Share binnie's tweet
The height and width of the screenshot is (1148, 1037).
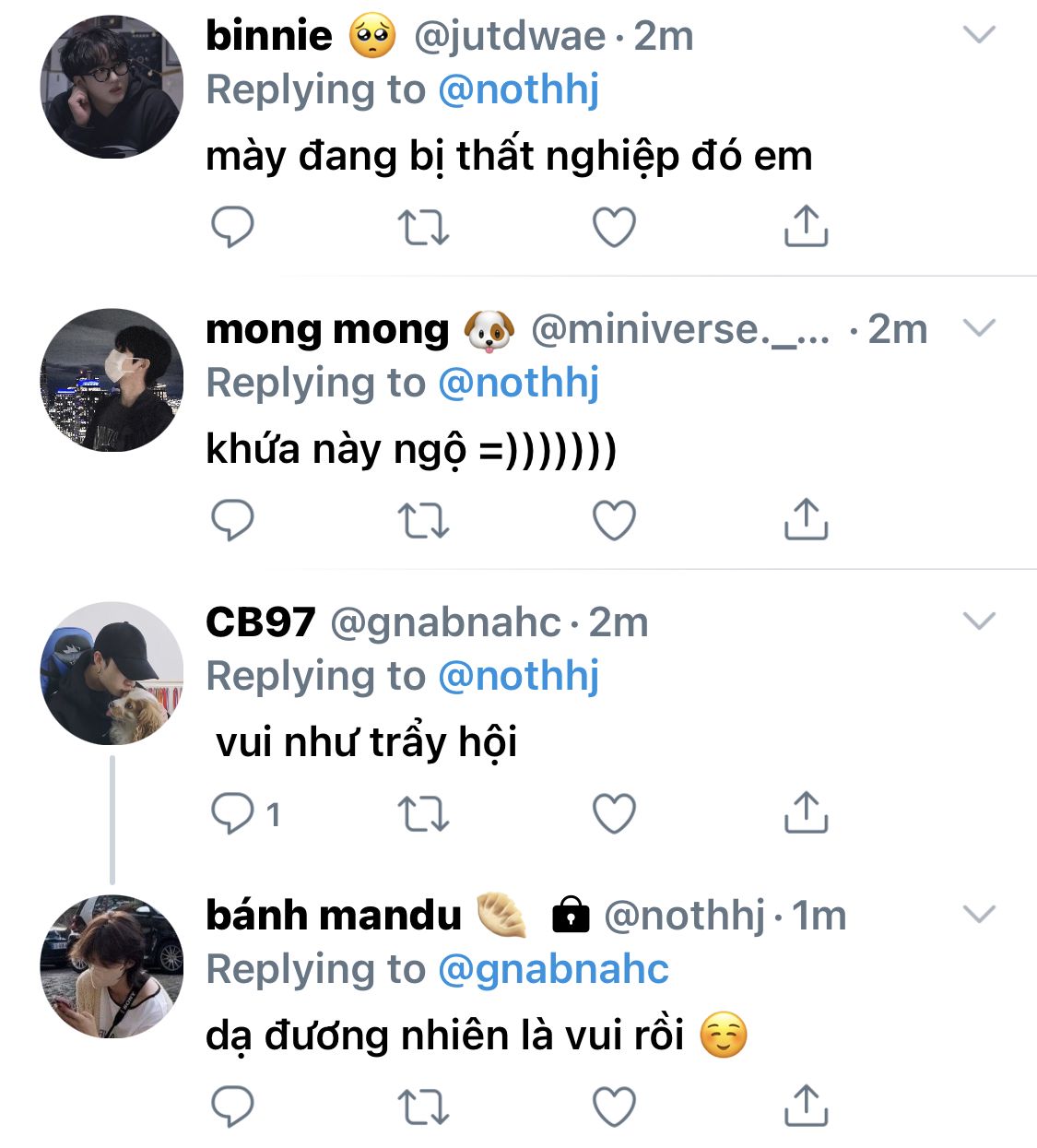806,227
